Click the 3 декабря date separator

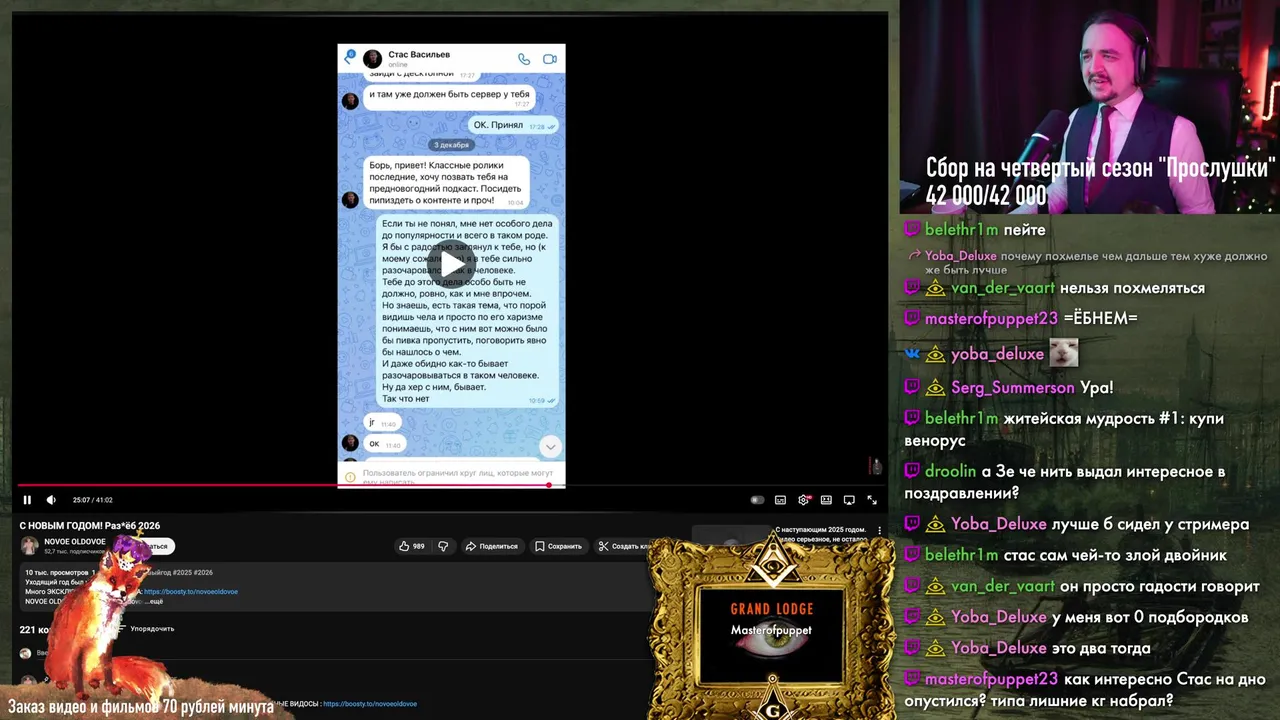pos(451,145)
